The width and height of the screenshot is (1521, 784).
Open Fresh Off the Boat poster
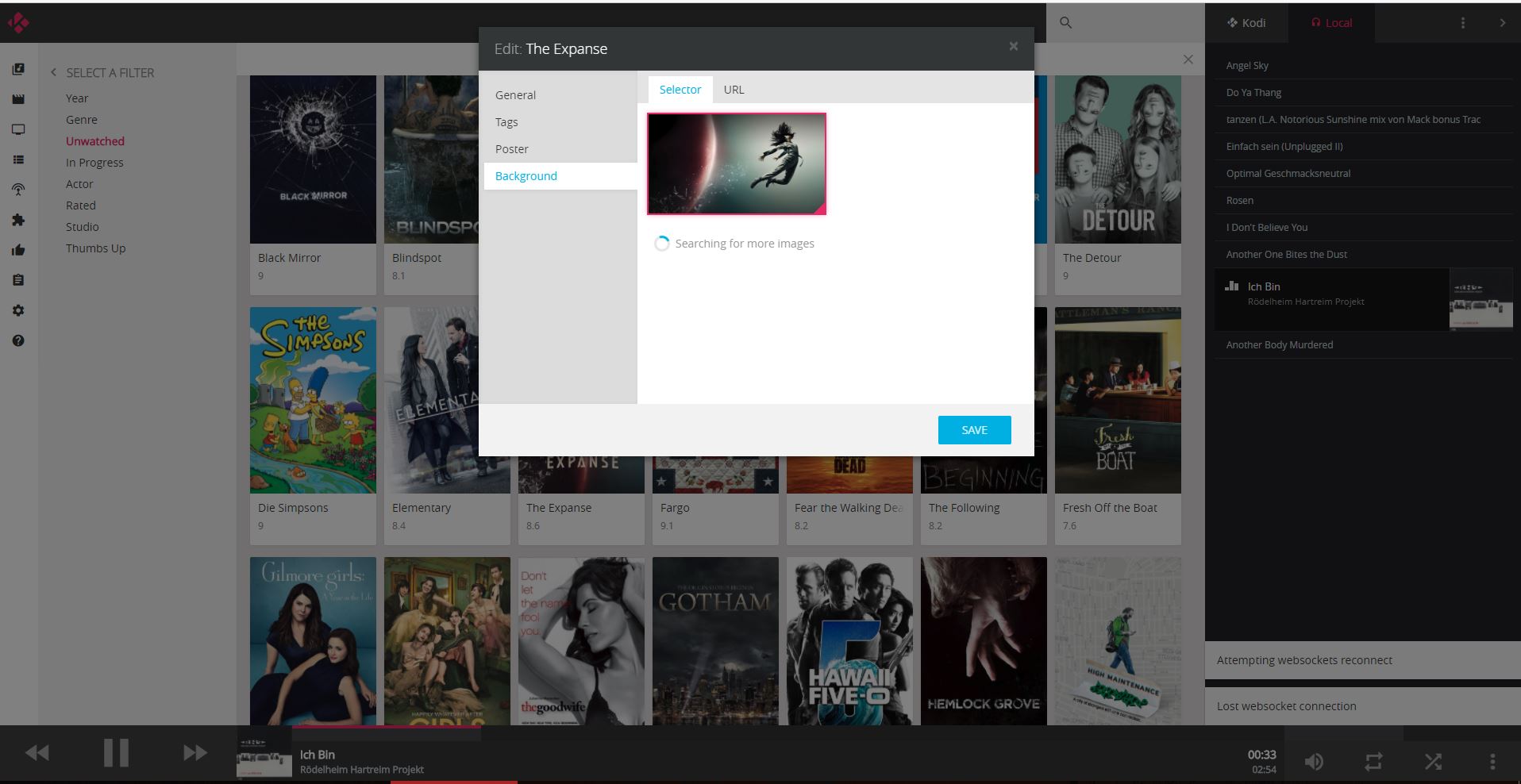[x=1118, y=400]
